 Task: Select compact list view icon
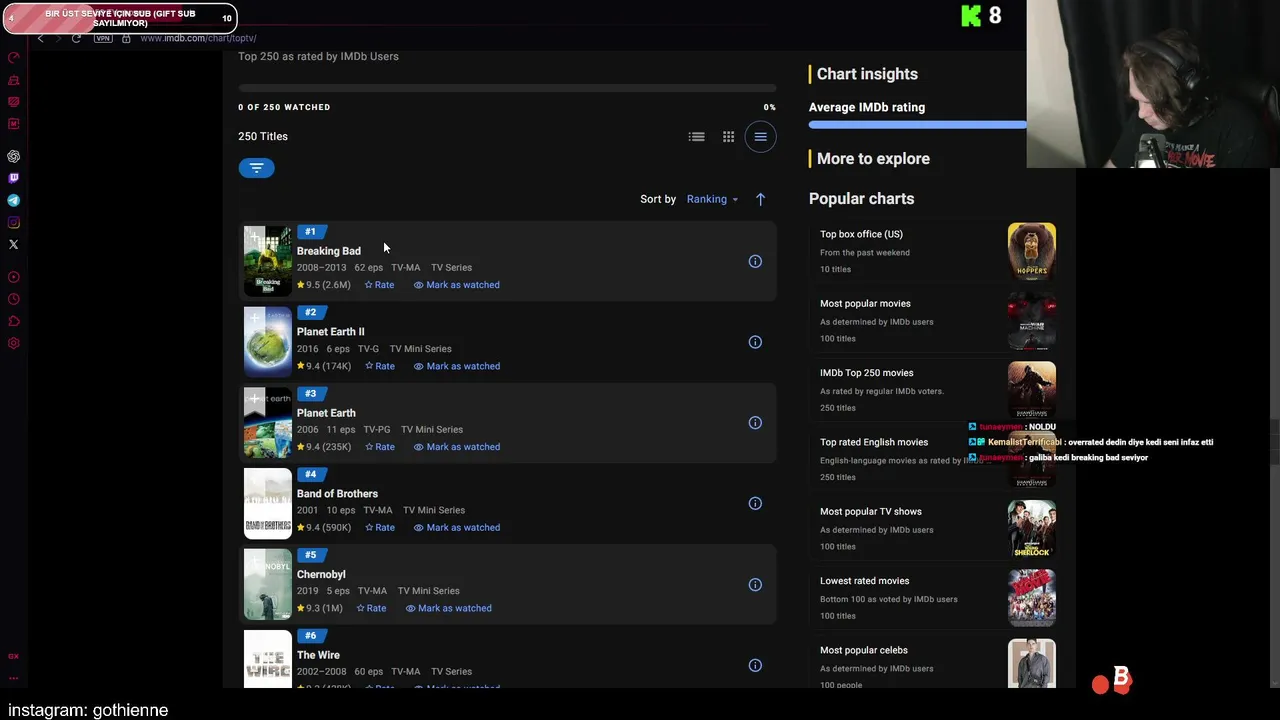tap(760, 137)
